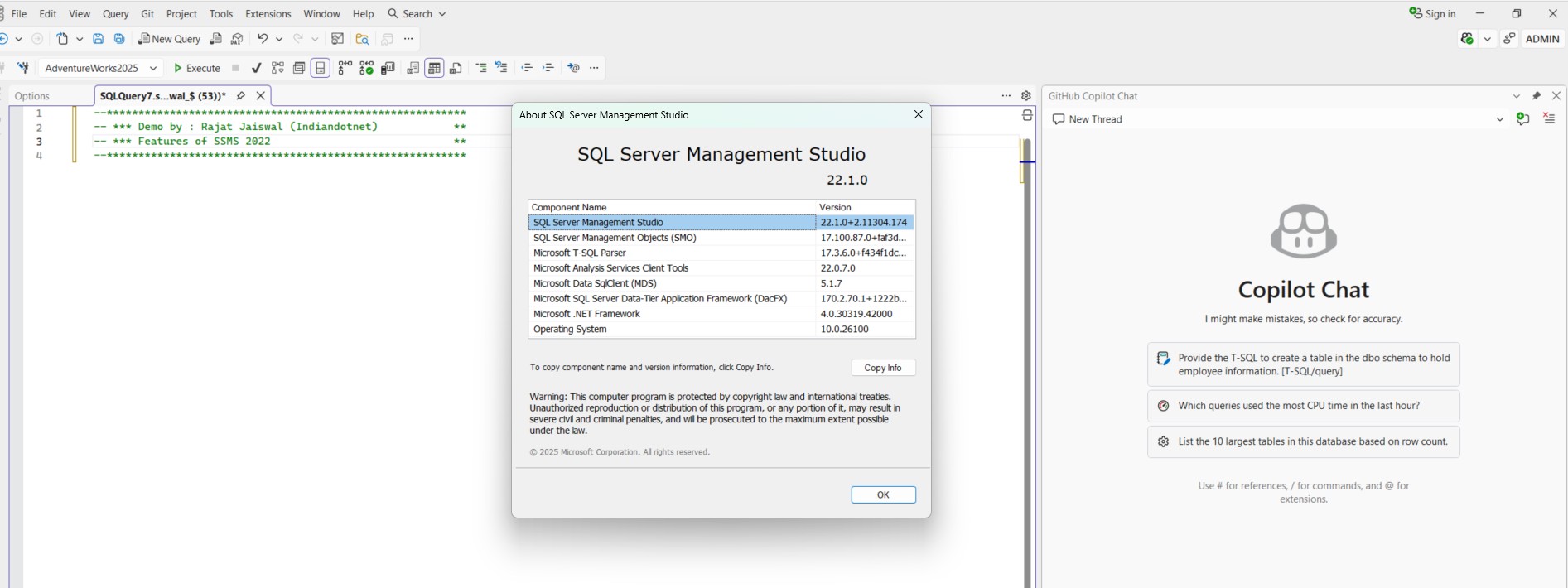Open the standard toolbar overflow menu
The width and height of the screenshot is (1568, 588).
click(408, 39)
